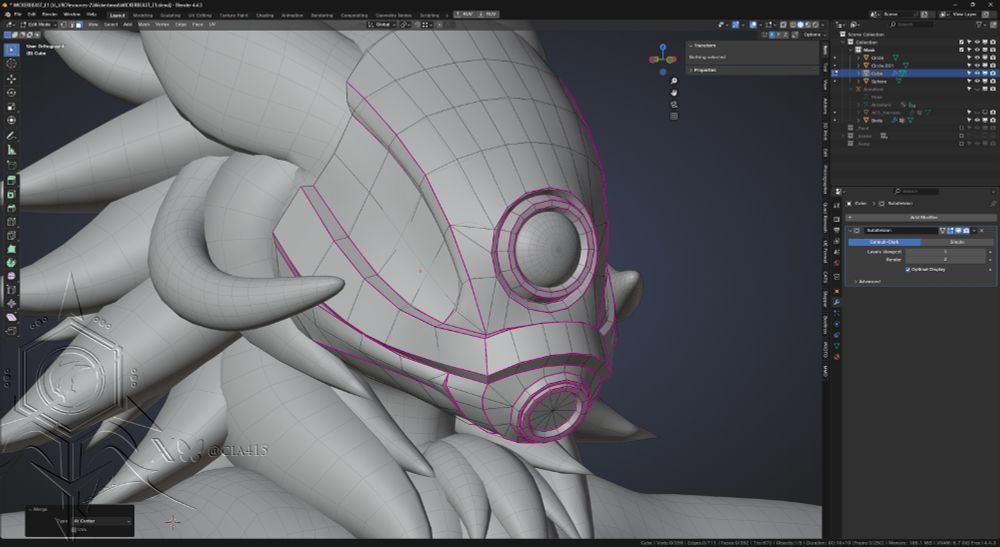The height and width of the screenshot is (547, 1000).
Task: Enable the Optimal Display checkbox
Action: (x=908, y=269)
